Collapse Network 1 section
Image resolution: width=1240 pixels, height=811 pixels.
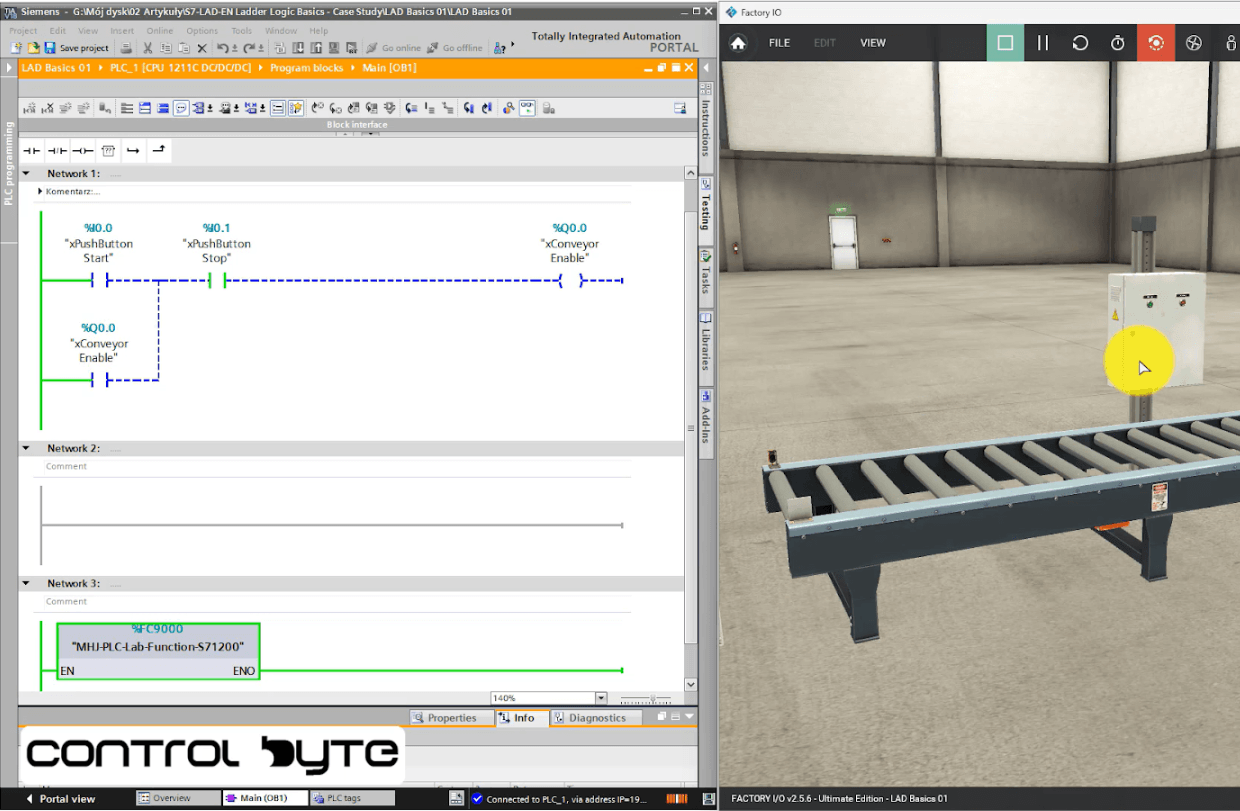click(25, 174)
